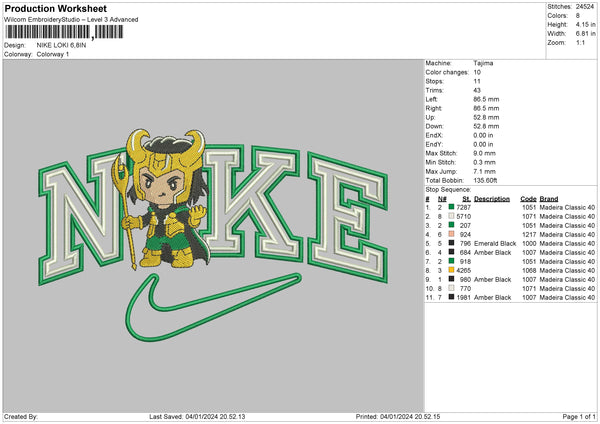Click the 'St.' column header

coord(466,199)
